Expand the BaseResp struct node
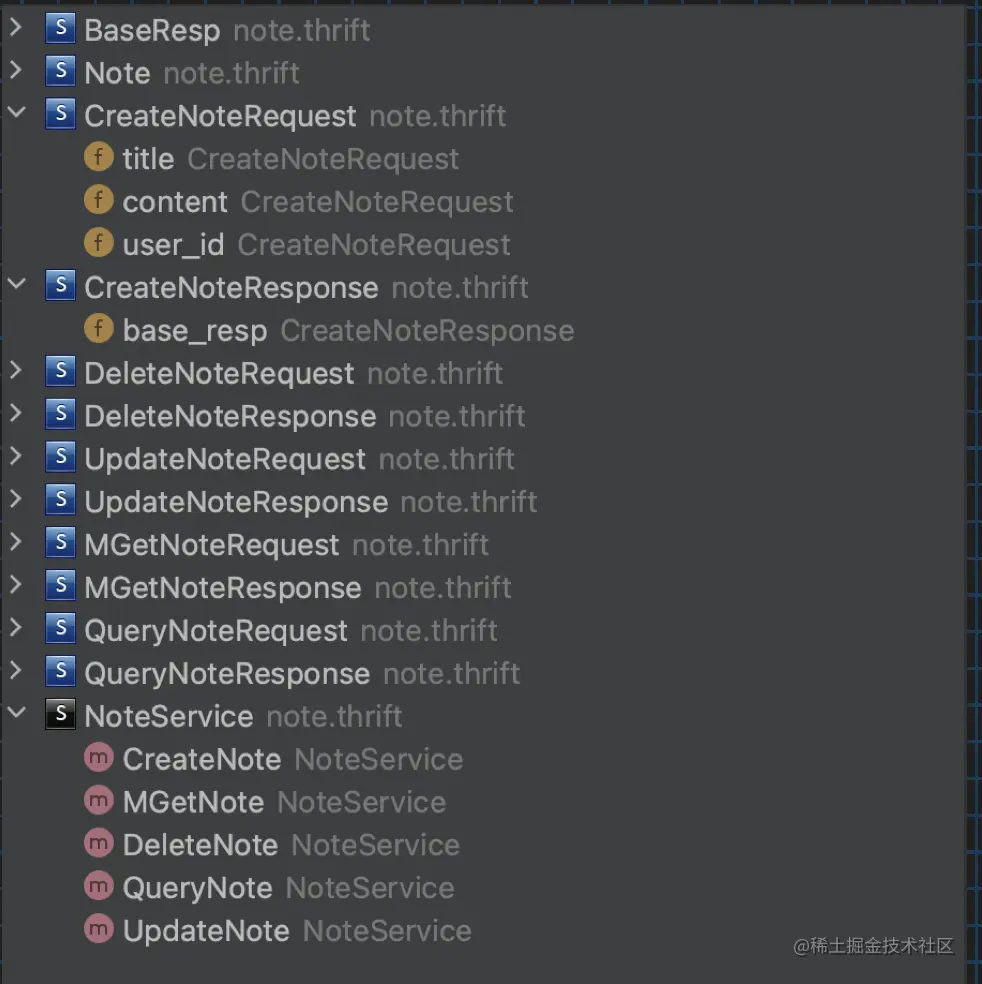This screenshot has width=982, height=984. coord(16,29)
